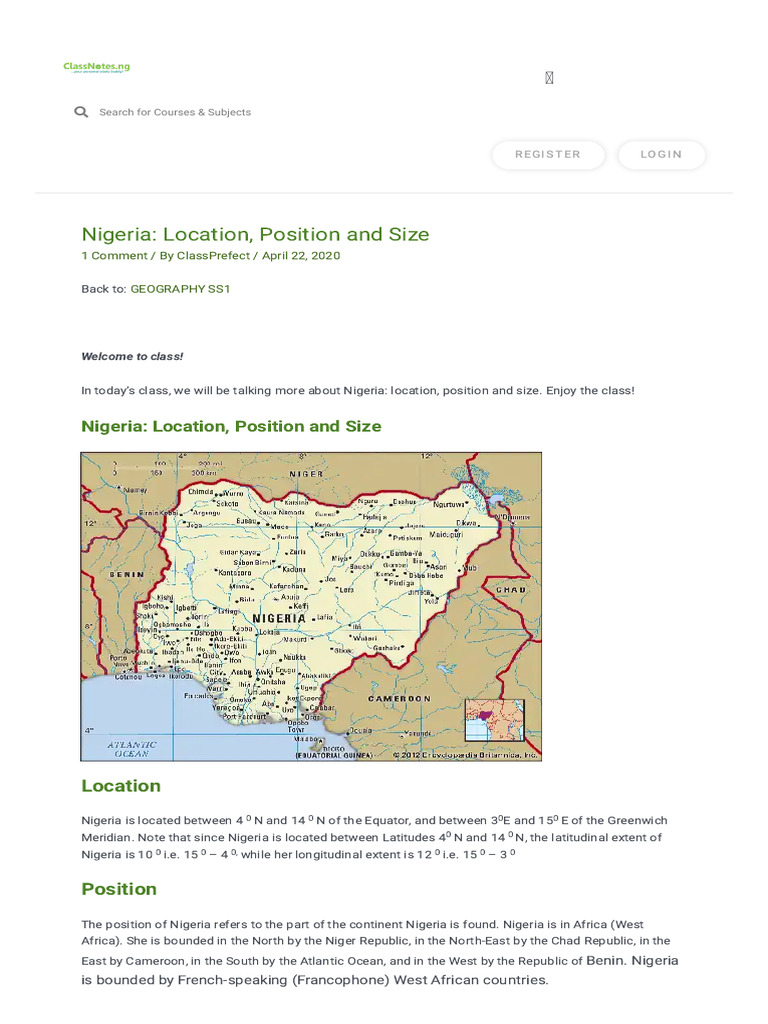Click the paragraph starting Nigeria is located between
Screen dimensions: 768x1024
click(x=374, y=837)
